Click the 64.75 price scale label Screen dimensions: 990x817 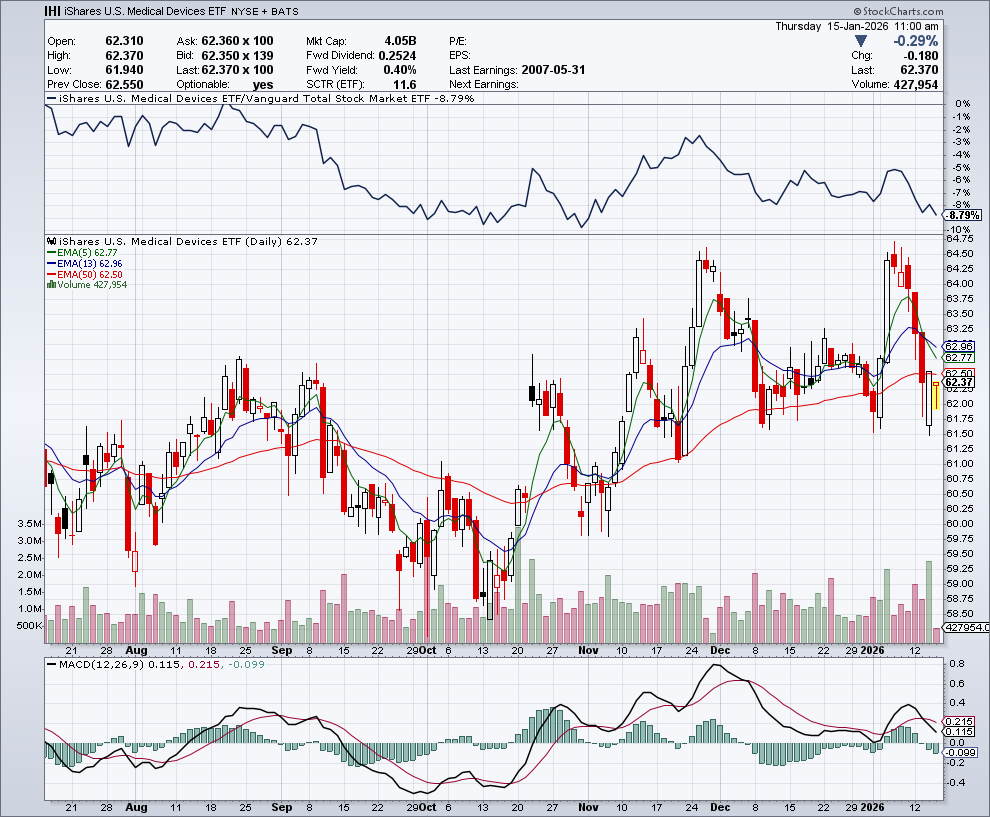tap(959, 239)
